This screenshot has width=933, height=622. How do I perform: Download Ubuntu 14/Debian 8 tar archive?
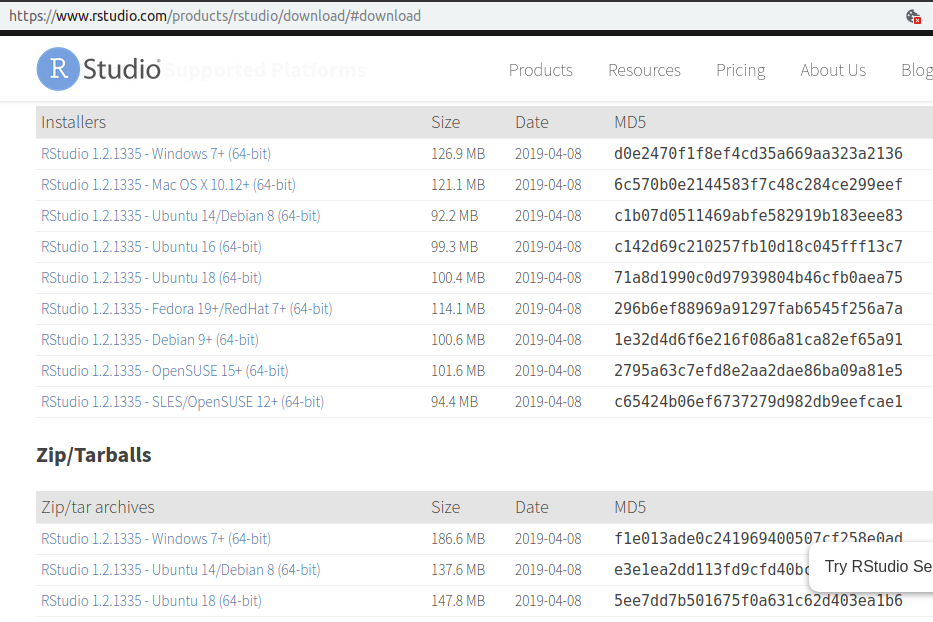(180, 570)
